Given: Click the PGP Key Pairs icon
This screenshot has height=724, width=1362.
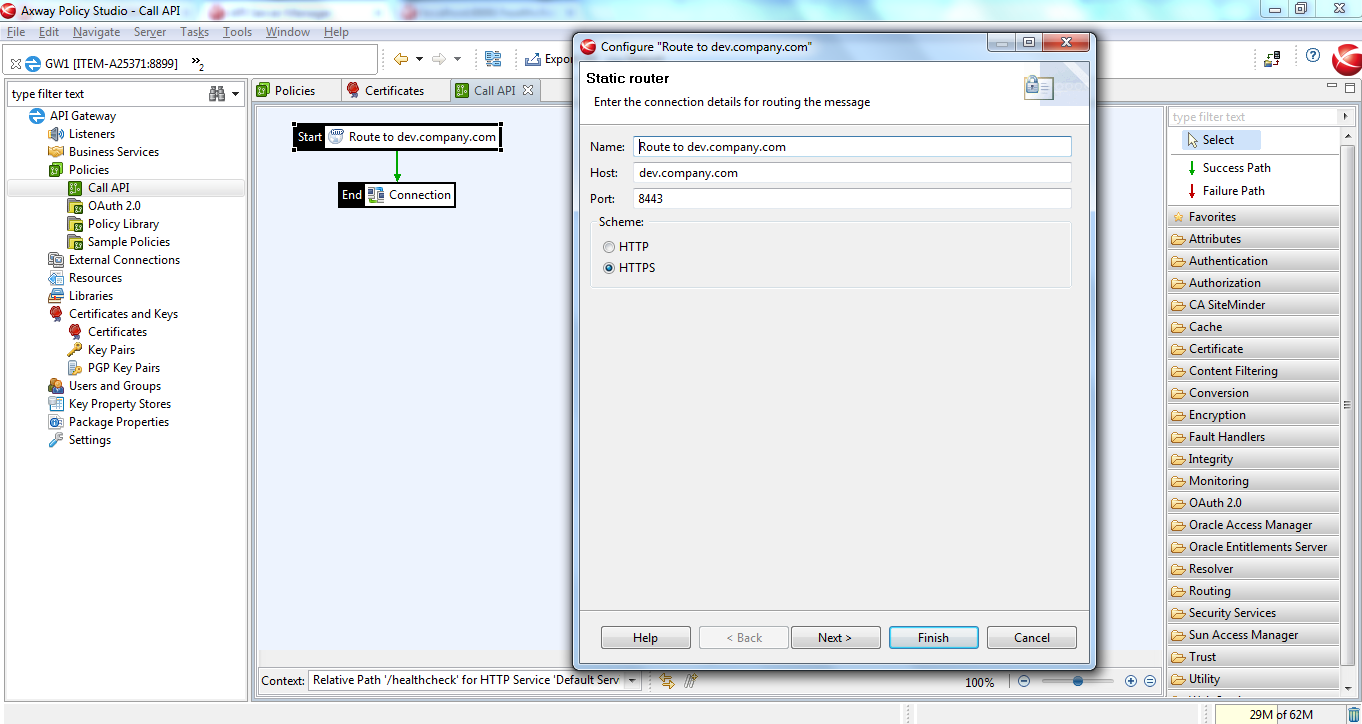Looking at the screenshot, I should pos(75,368).
